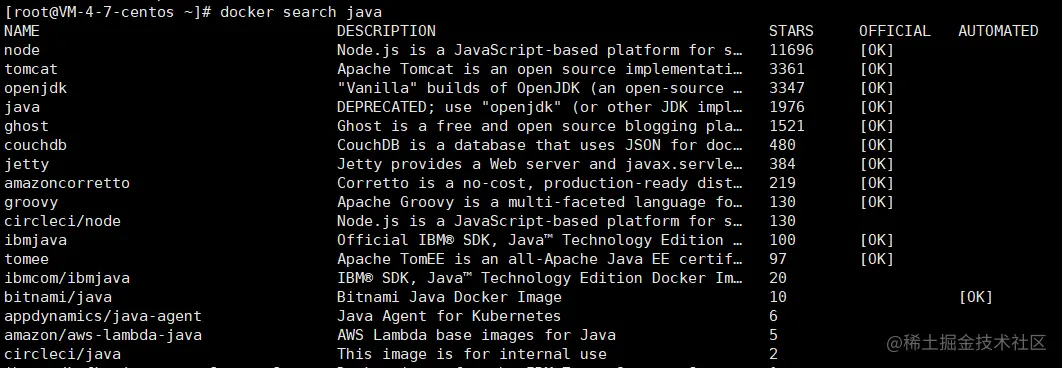Click the [OK] official marker for groovy
1062x368 pixels.
pos(876,201)
